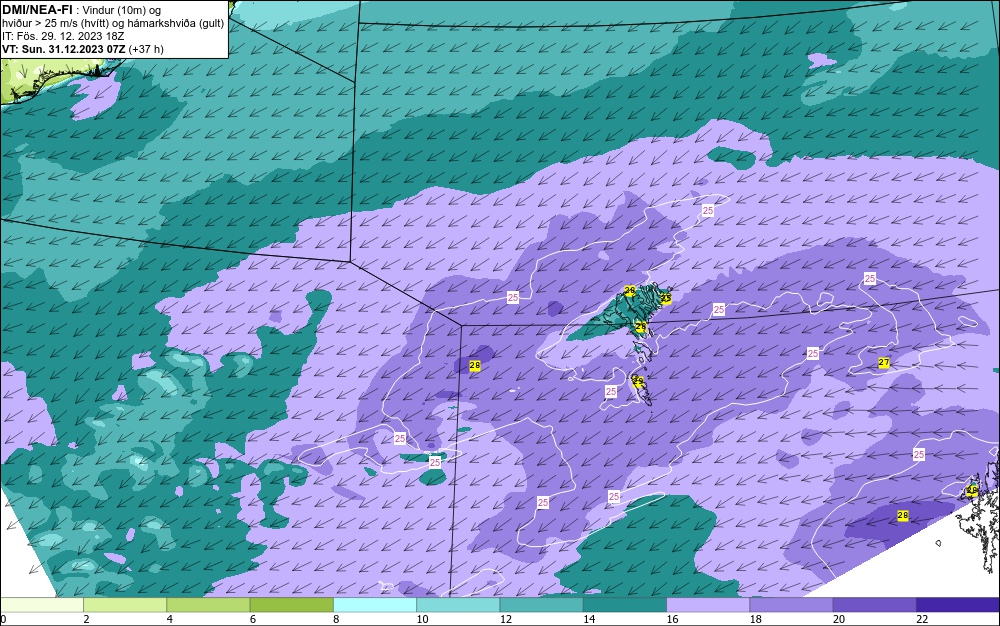Click the lavender 16–18 m/s legend swatch
The width and height of the screenshot is (1000, 626).
point(708,605)
